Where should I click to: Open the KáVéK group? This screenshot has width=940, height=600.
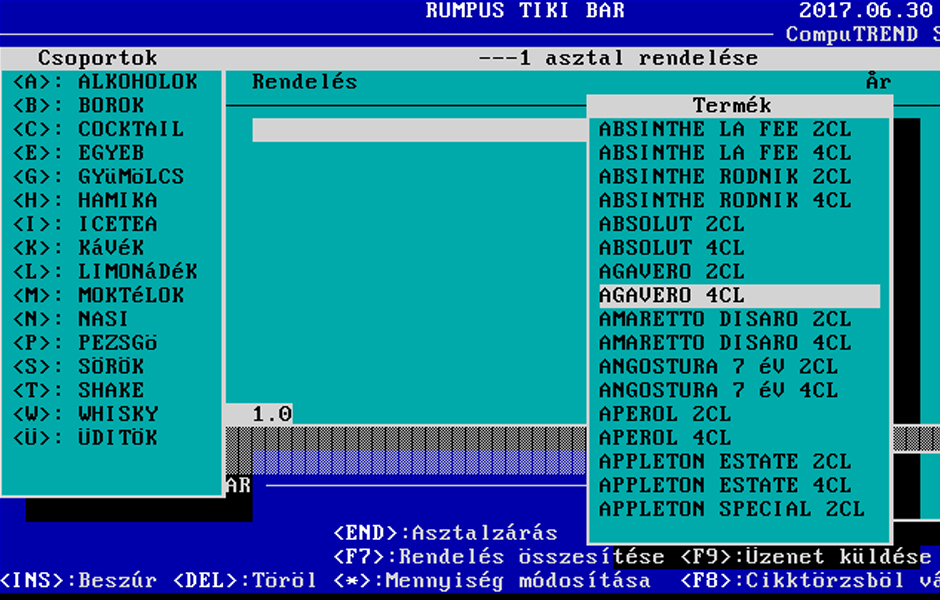[79, 248]
